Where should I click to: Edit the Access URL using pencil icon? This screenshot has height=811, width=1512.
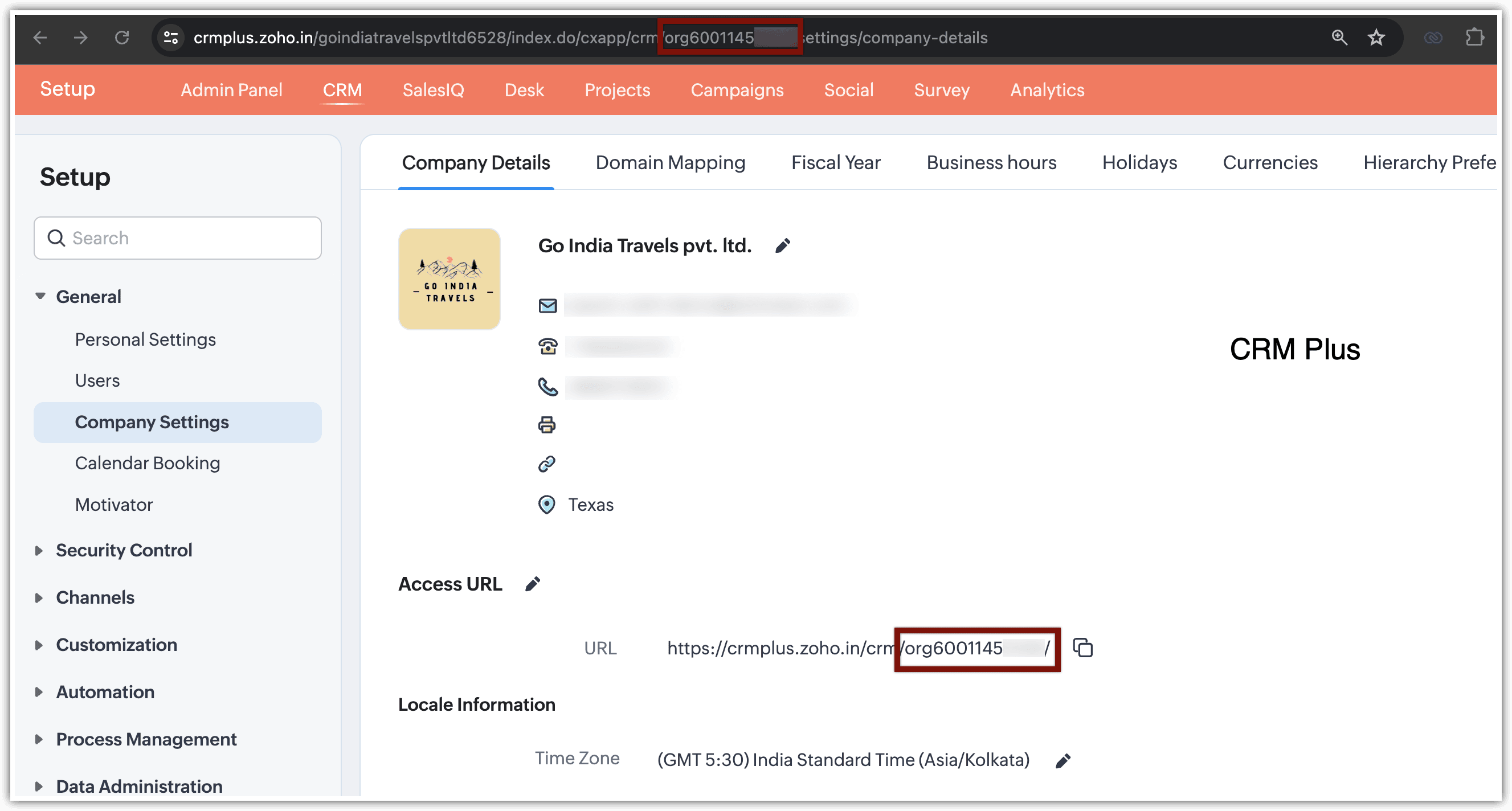tap(532, 584)
